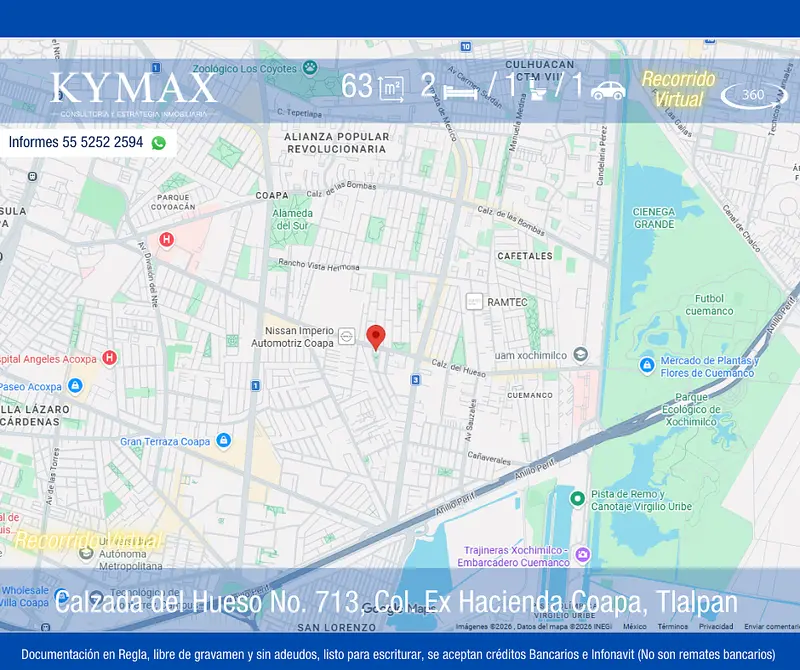The image size is (800, 670).
Task: Click the CIENEGA GRANDE label
Action: [x=654, y=218]
